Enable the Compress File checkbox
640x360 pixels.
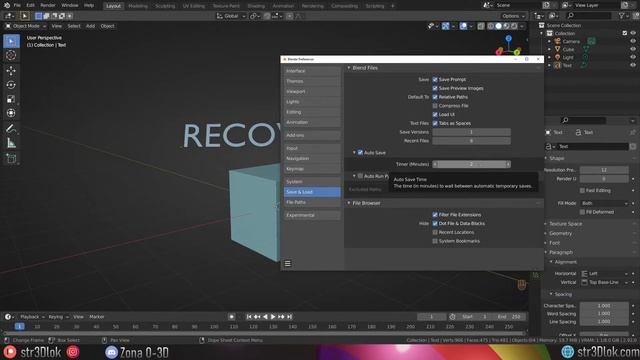coord(435,106)
